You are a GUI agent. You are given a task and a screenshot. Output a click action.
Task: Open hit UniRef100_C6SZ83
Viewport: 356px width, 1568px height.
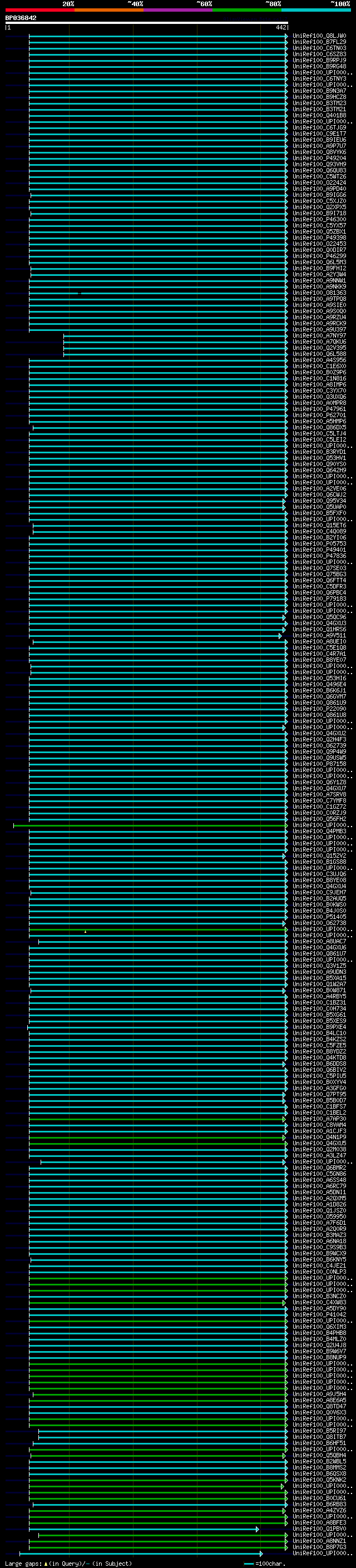pos(319,54)
